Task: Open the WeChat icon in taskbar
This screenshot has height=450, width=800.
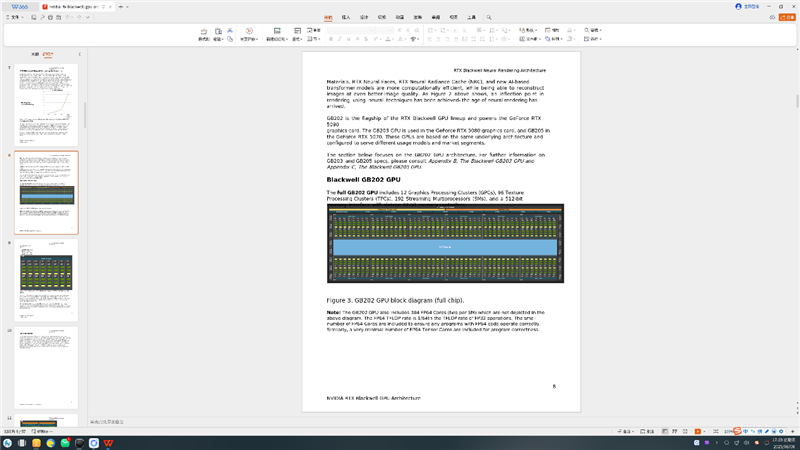Action: tap(65, 443)
